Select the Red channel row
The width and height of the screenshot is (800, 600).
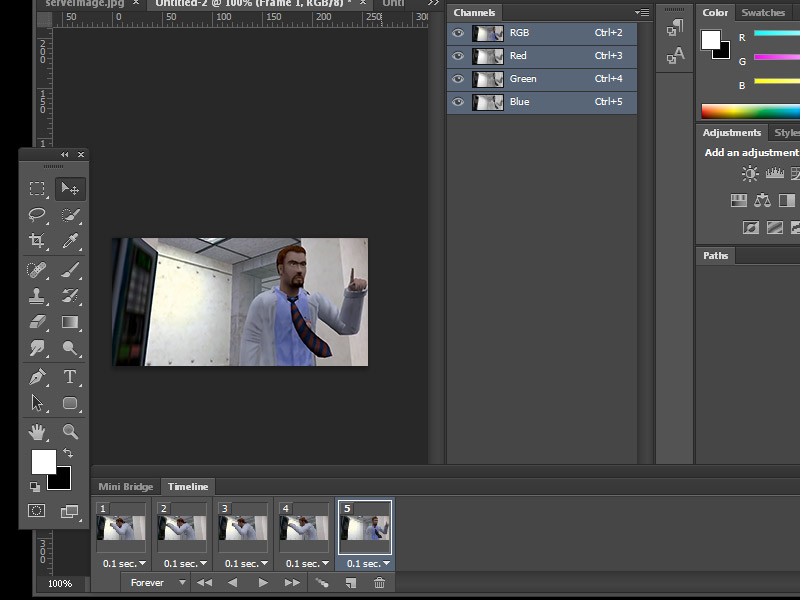(x=542, y=56)
